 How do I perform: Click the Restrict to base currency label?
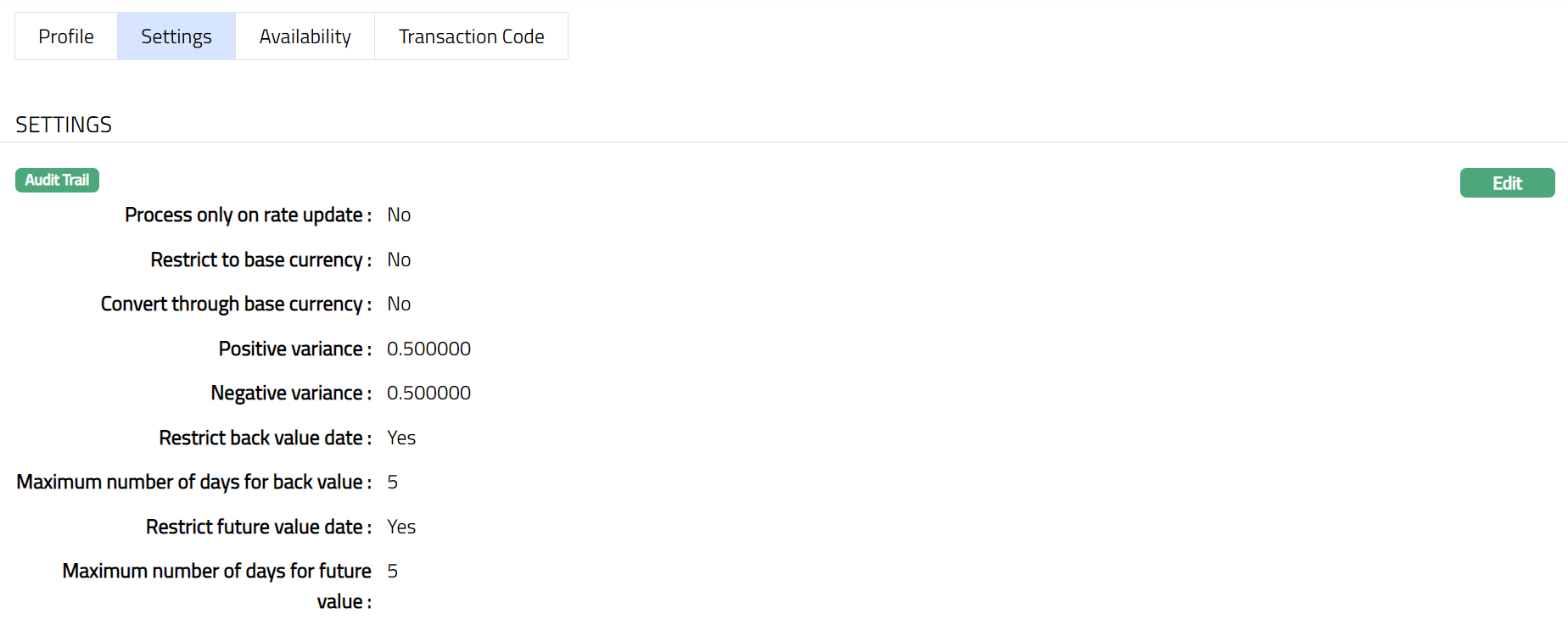260,259
